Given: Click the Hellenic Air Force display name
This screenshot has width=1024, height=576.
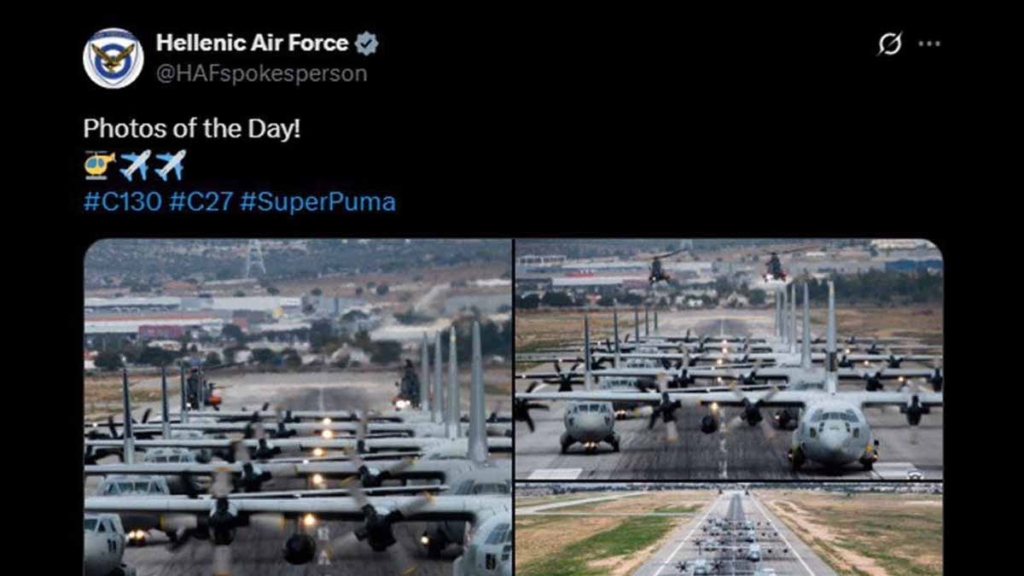Looking at the screenshot, I should (x=252, y=43).
